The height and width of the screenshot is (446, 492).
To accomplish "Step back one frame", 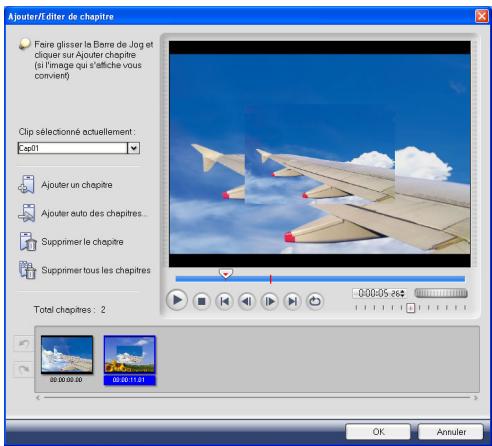I will point(247,301).
